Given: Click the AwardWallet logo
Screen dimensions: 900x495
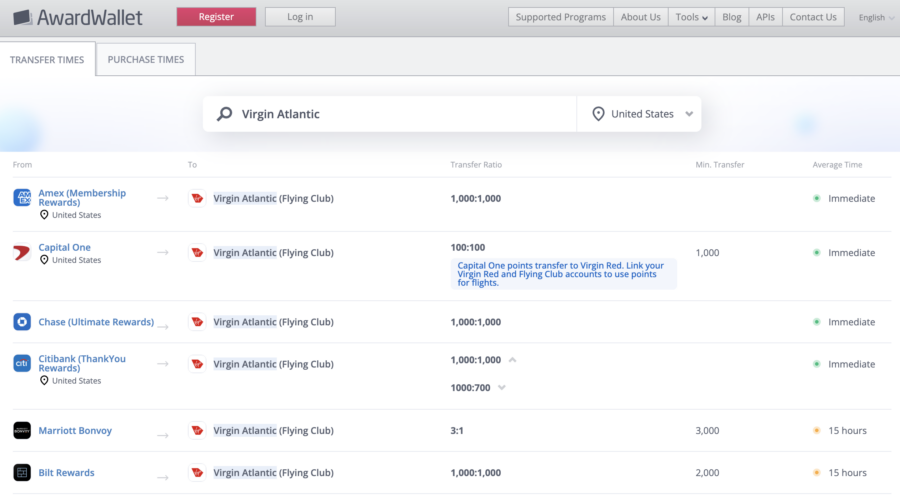Looking at the screenshot, I should pyautogui.click(x=77, y=18).
